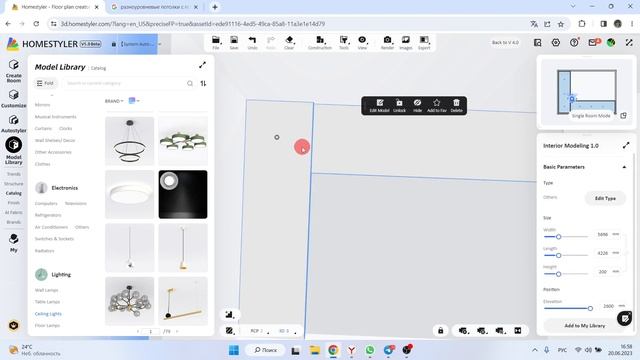Click Unlock in the floating toolbar
Screen dimensions: 640x360
click(x=399, y=106)
